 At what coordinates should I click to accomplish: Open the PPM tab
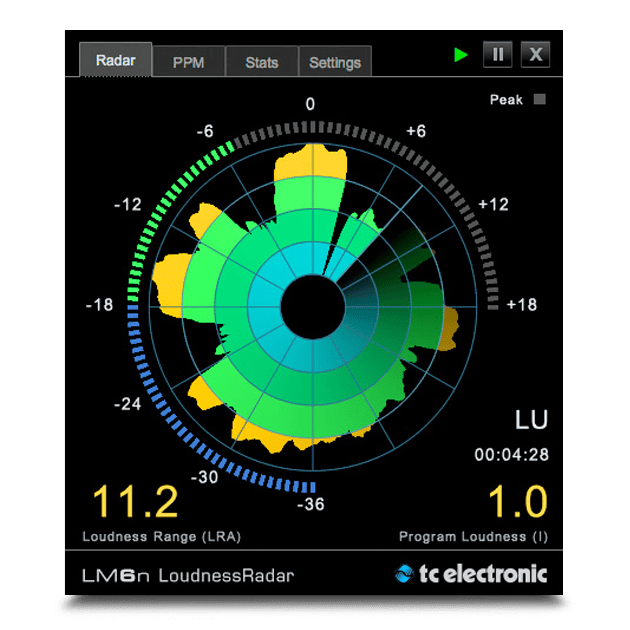coord(188,62)
